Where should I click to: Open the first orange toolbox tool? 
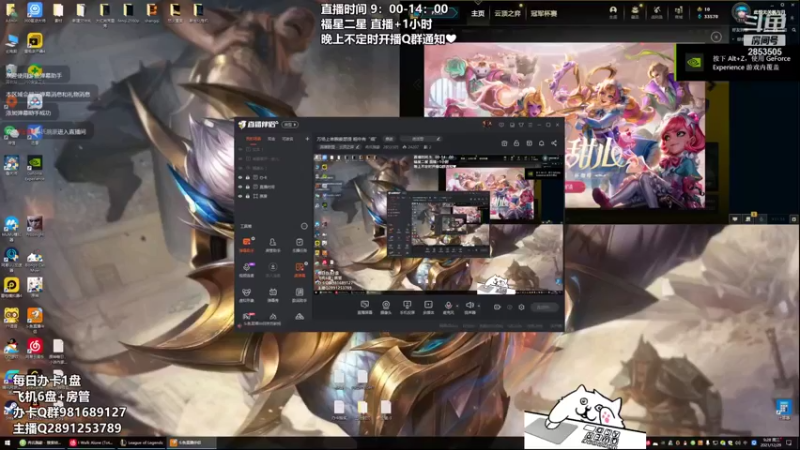[246, 244]
